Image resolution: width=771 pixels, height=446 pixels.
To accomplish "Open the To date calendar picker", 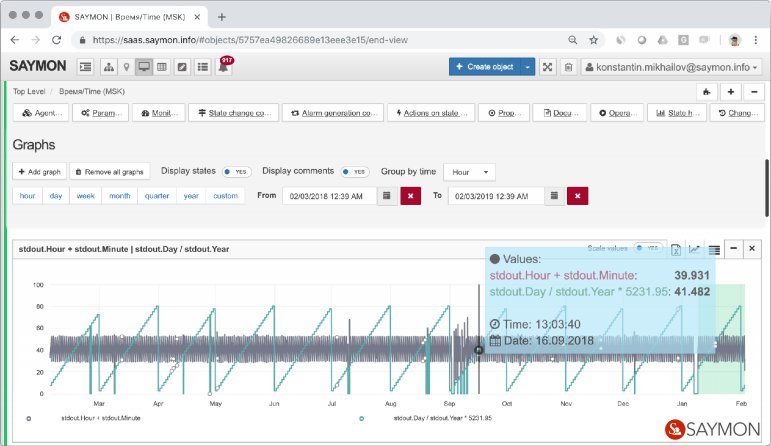I will 554,196.
